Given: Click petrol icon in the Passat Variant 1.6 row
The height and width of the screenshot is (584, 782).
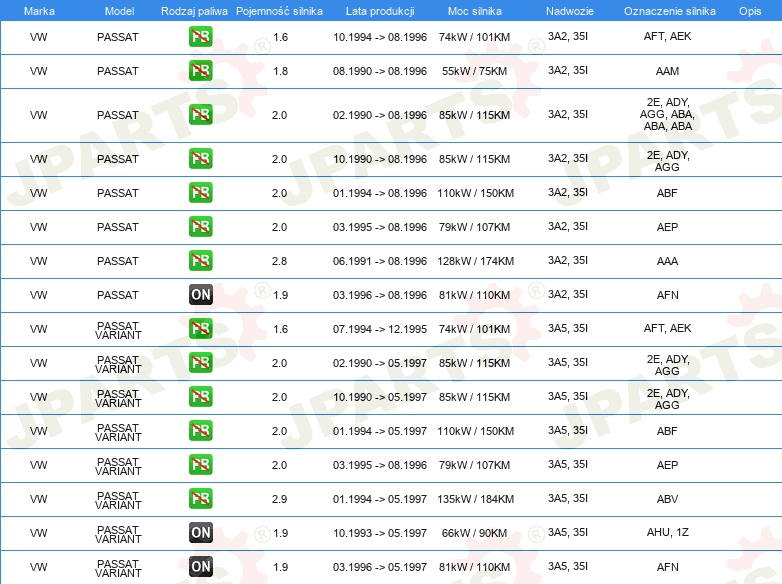Looking at the screenshot, I should click(x=200, y=328).
